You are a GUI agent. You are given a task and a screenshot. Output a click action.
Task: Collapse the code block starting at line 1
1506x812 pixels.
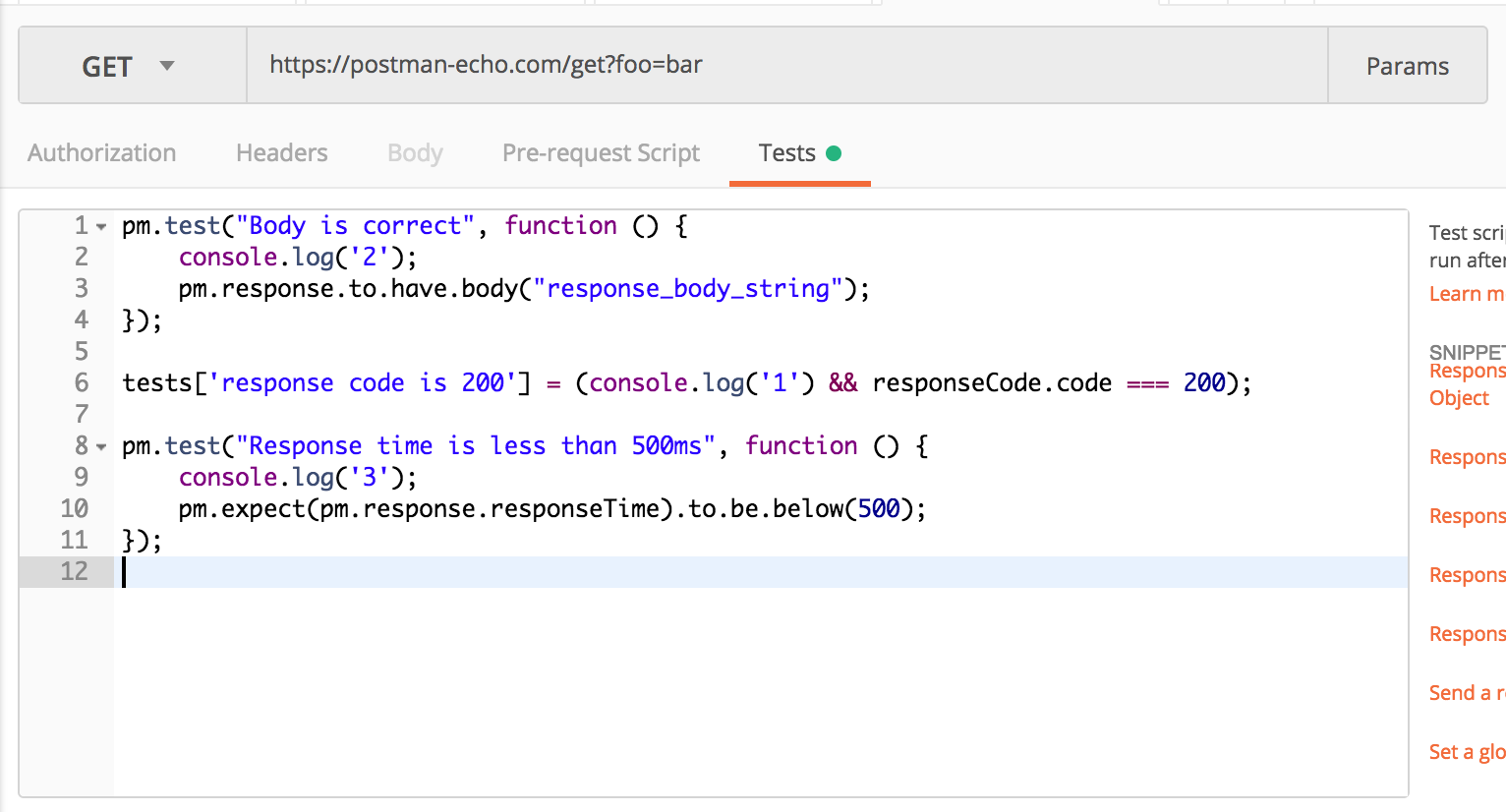(101, 227)
